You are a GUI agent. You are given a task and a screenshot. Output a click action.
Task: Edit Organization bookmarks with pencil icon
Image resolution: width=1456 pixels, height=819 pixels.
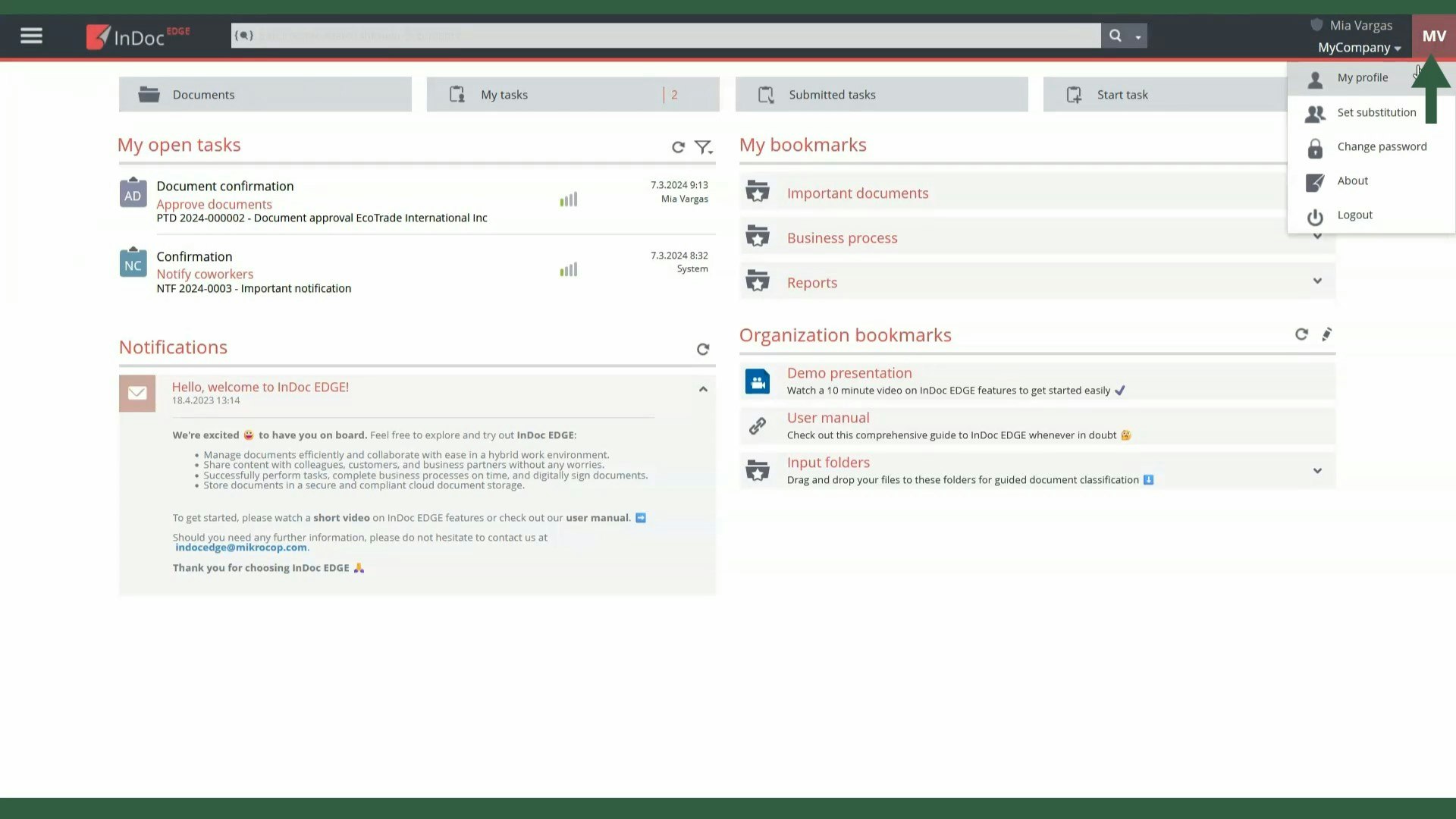(1326, 334)
